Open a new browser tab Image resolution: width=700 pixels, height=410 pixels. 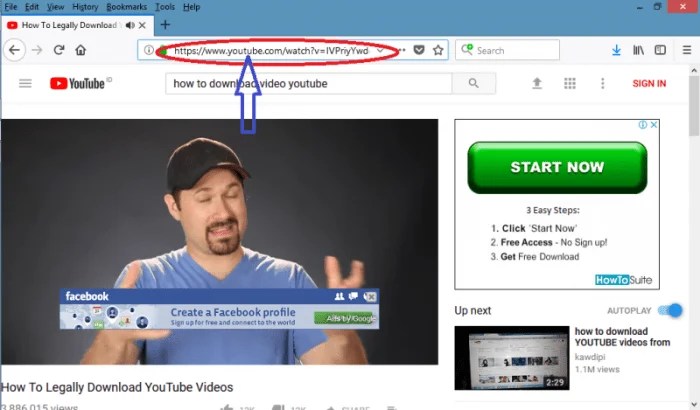165,25
